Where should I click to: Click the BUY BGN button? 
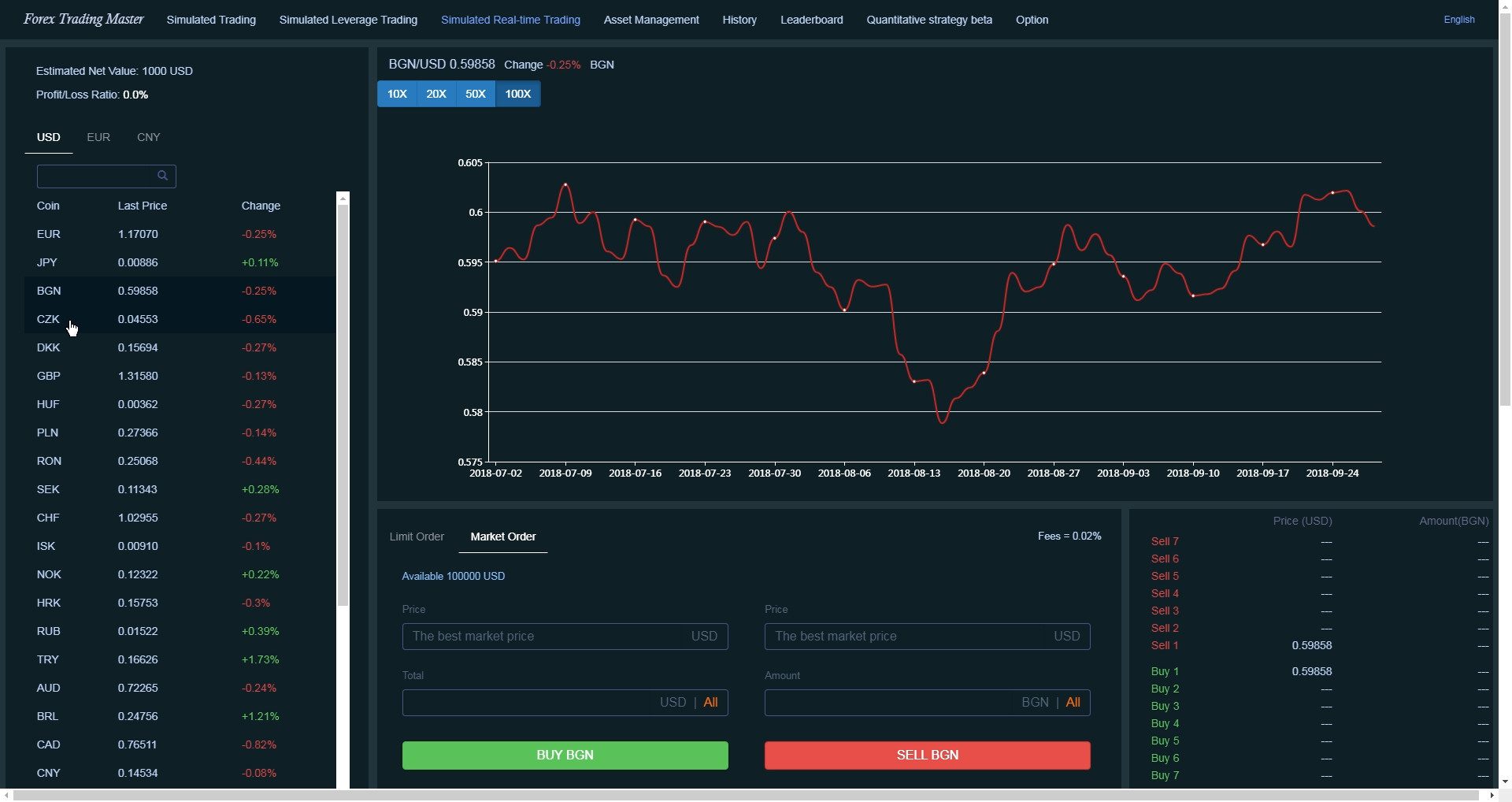565,755
